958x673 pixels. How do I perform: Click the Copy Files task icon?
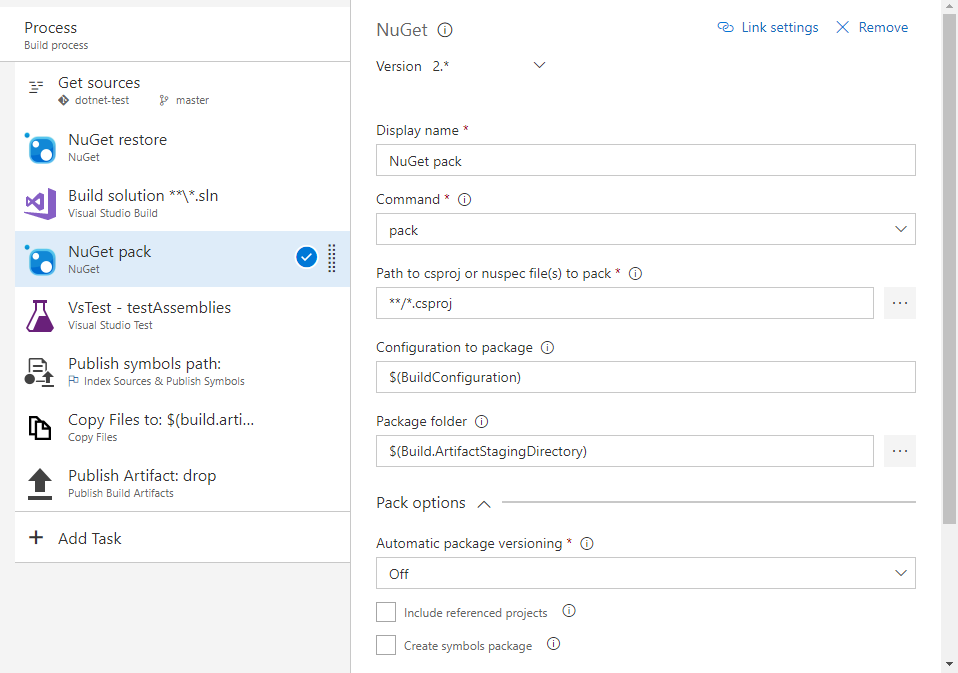pos(40,427)
